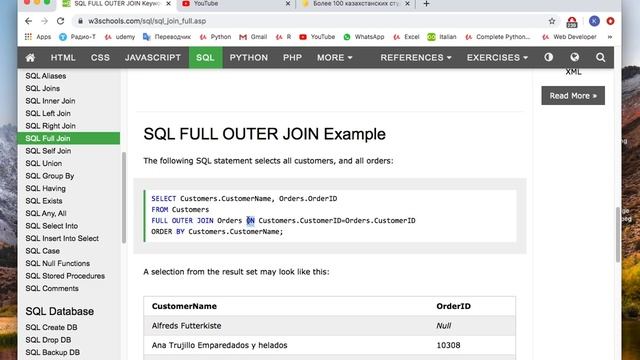Open SQL Exists in sidebar
This screenshot has width=640, height=360.
(44, 201)
